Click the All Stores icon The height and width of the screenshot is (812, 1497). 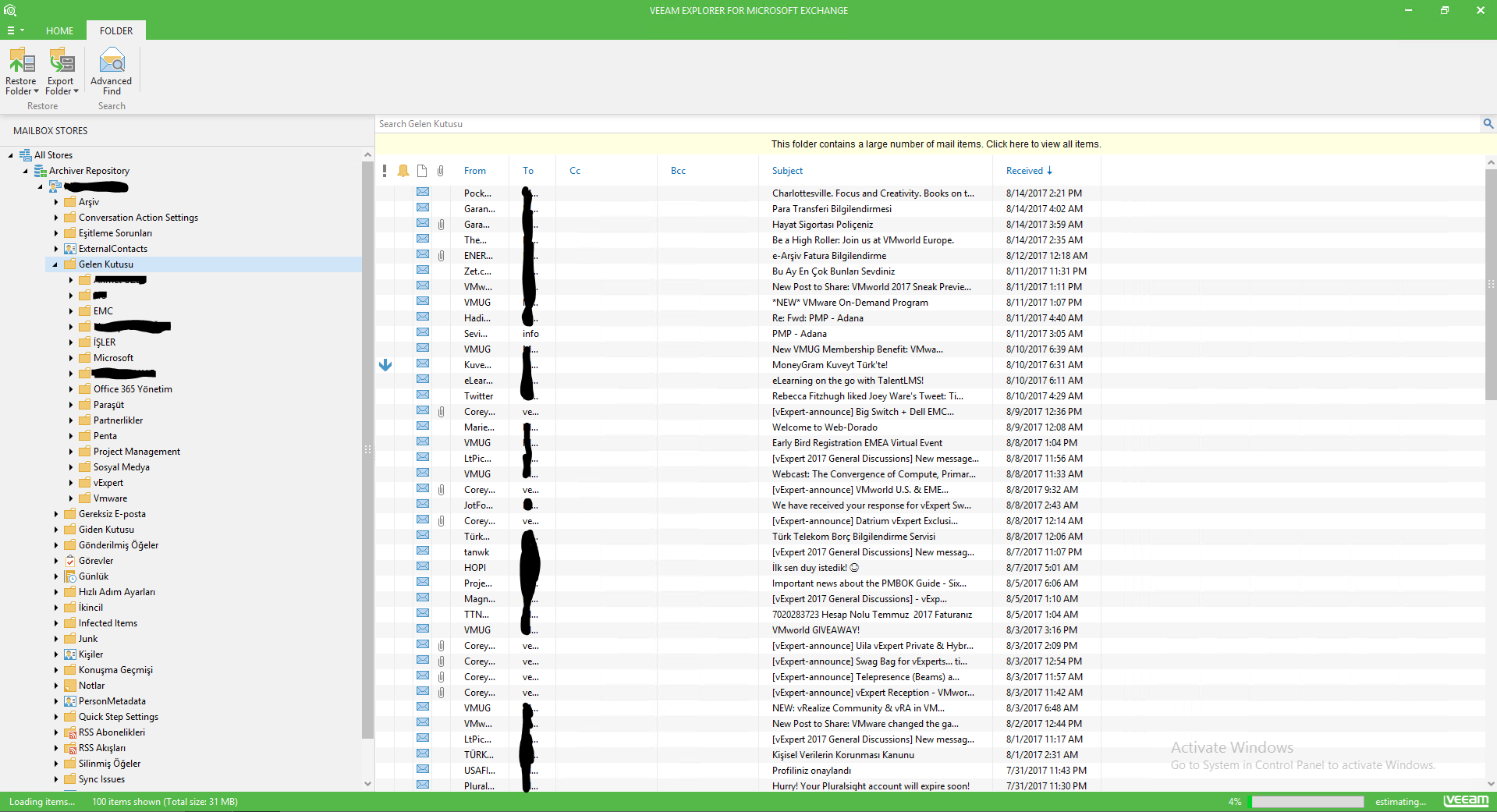[x=26, y=155]
